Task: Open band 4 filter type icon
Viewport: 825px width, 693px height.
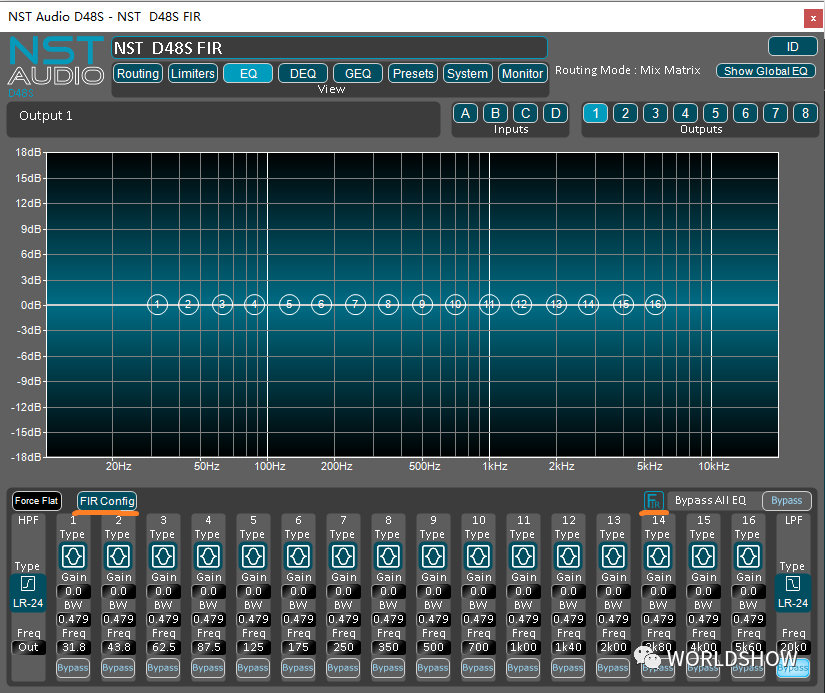Action: click(208, 556)
